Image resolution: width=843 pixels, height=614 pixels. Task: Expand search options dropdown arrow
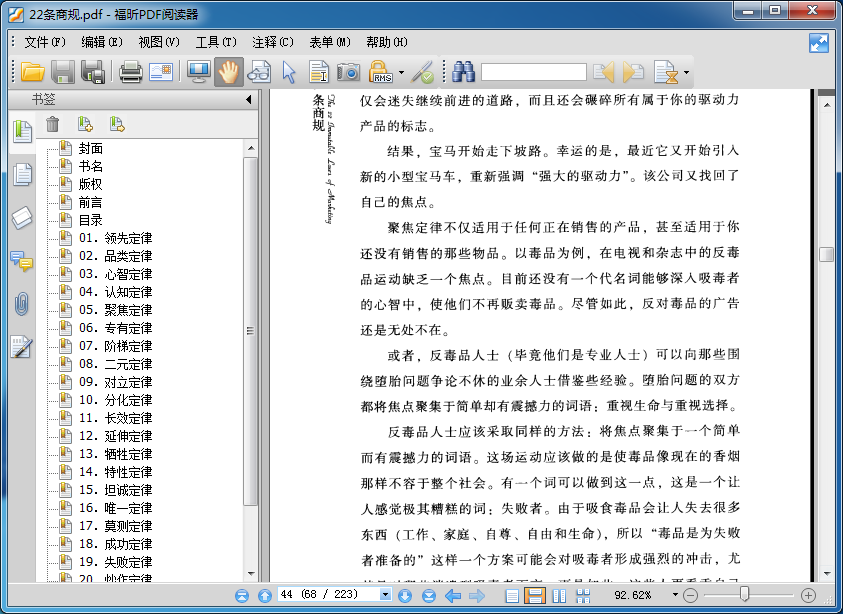pyautogui.click(x=686, y=72)
